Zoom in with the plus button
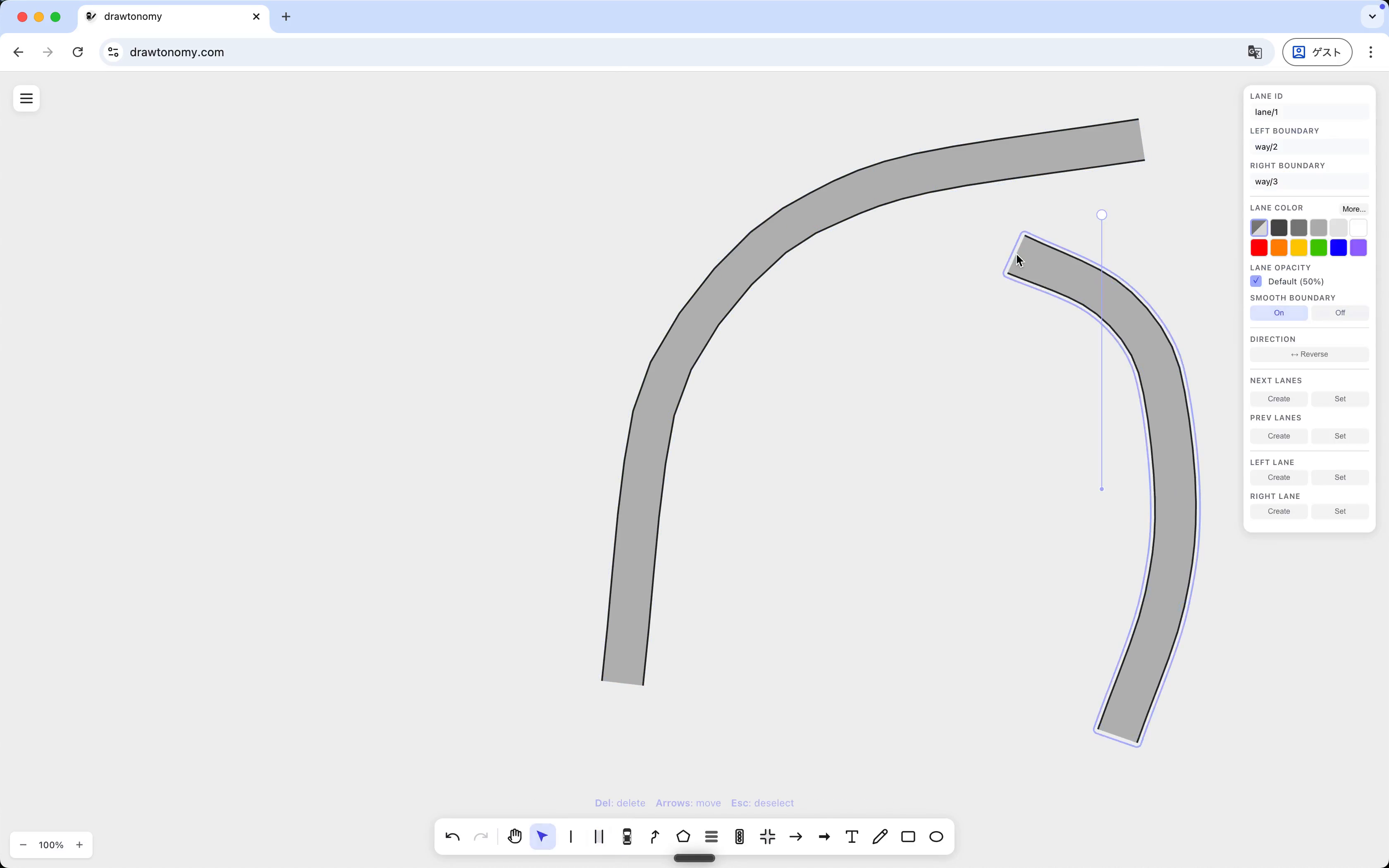Viewport: 1389px width, 868px height. [x=79, y=844]
